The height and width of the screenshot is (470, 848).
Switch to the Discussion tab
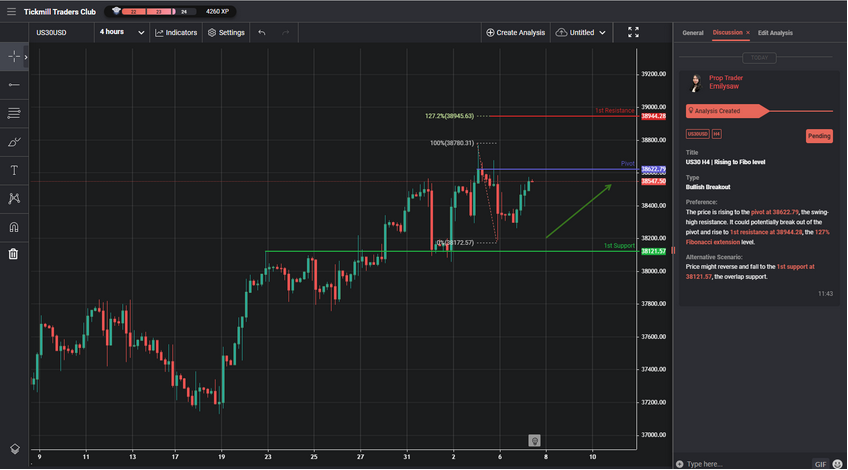coord(727,32)
